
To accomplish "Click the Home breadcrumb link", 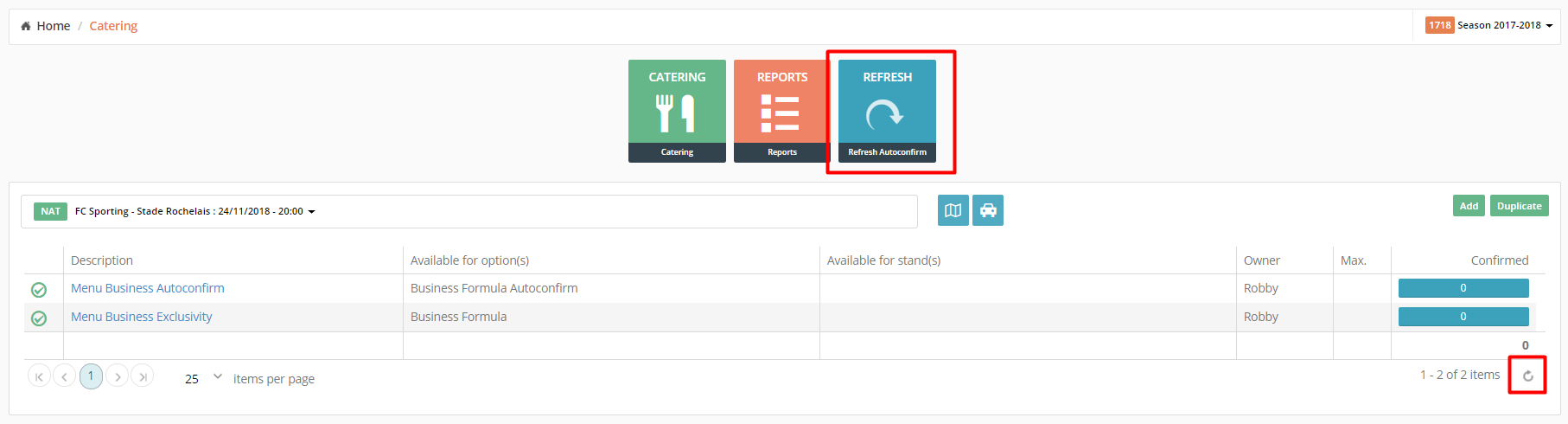I will tap(54, 26).
